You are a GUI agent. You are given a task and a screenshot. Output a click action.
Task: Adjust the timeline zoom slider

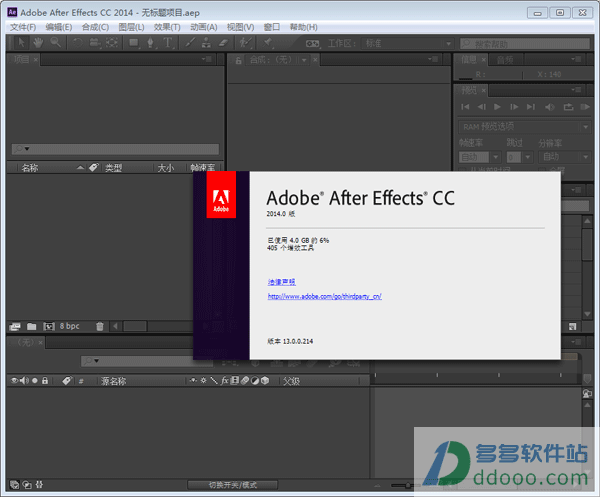pos(407,485)
